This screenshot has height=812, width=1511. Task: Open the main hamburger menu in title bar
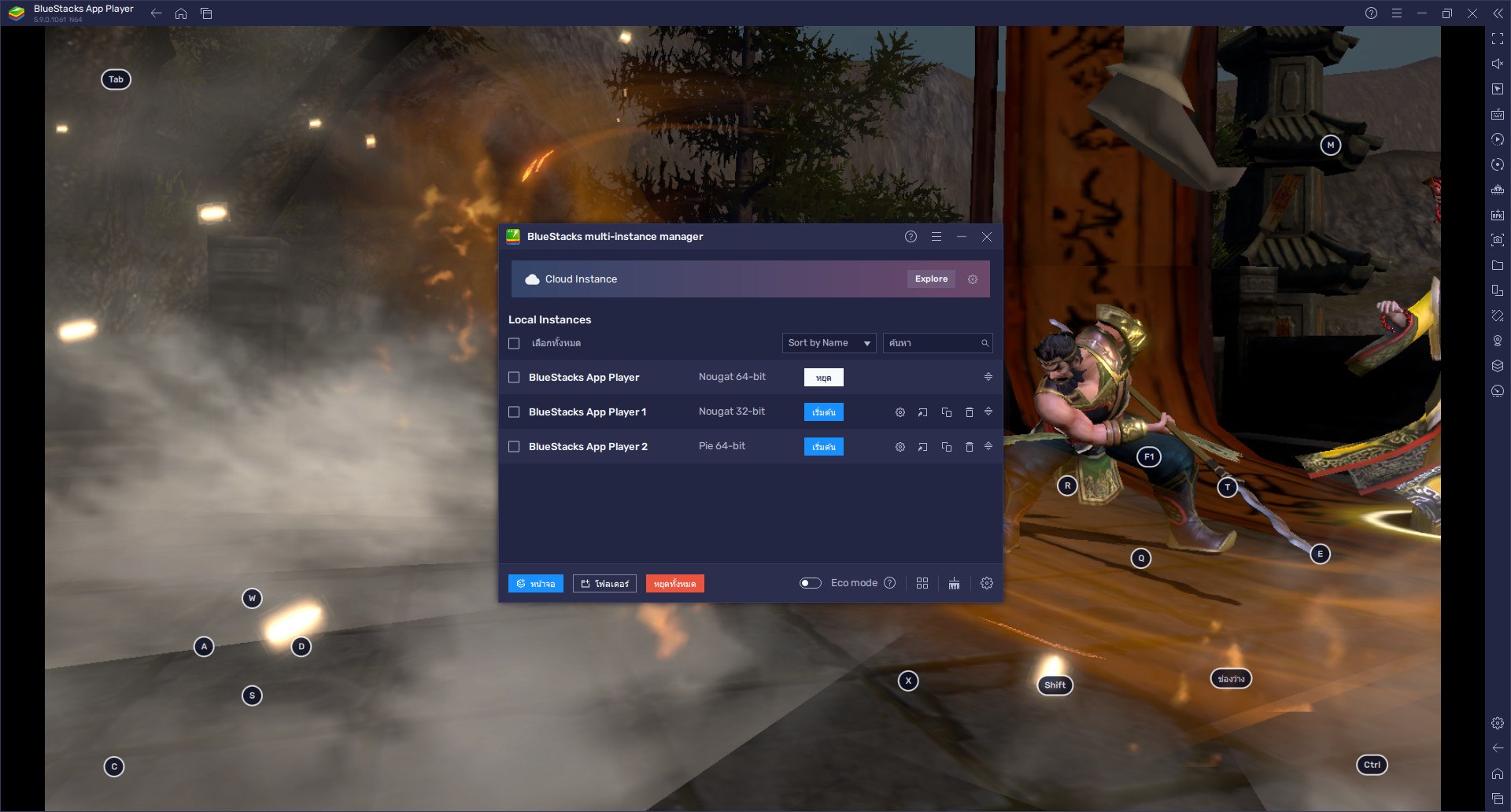(1396, 13)
